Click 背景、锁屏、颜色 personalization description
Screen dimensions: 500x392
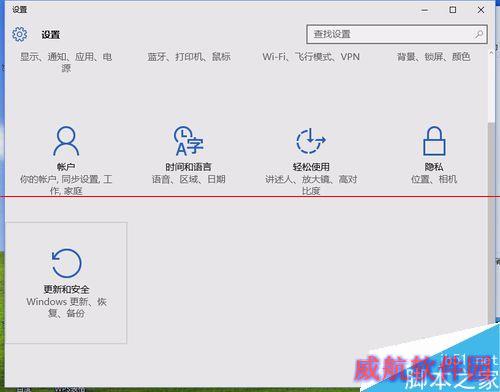tap(434, 57)
